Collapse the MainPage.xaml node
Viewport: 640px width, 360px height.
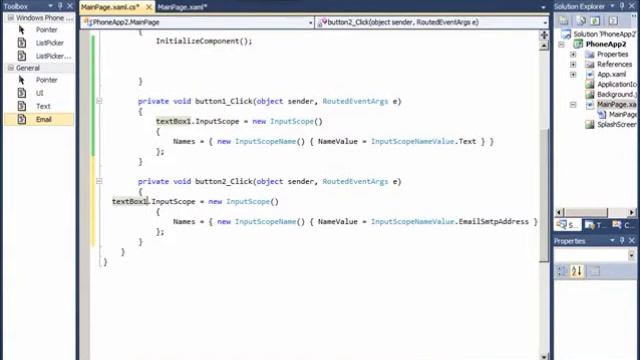click(573, 105)
